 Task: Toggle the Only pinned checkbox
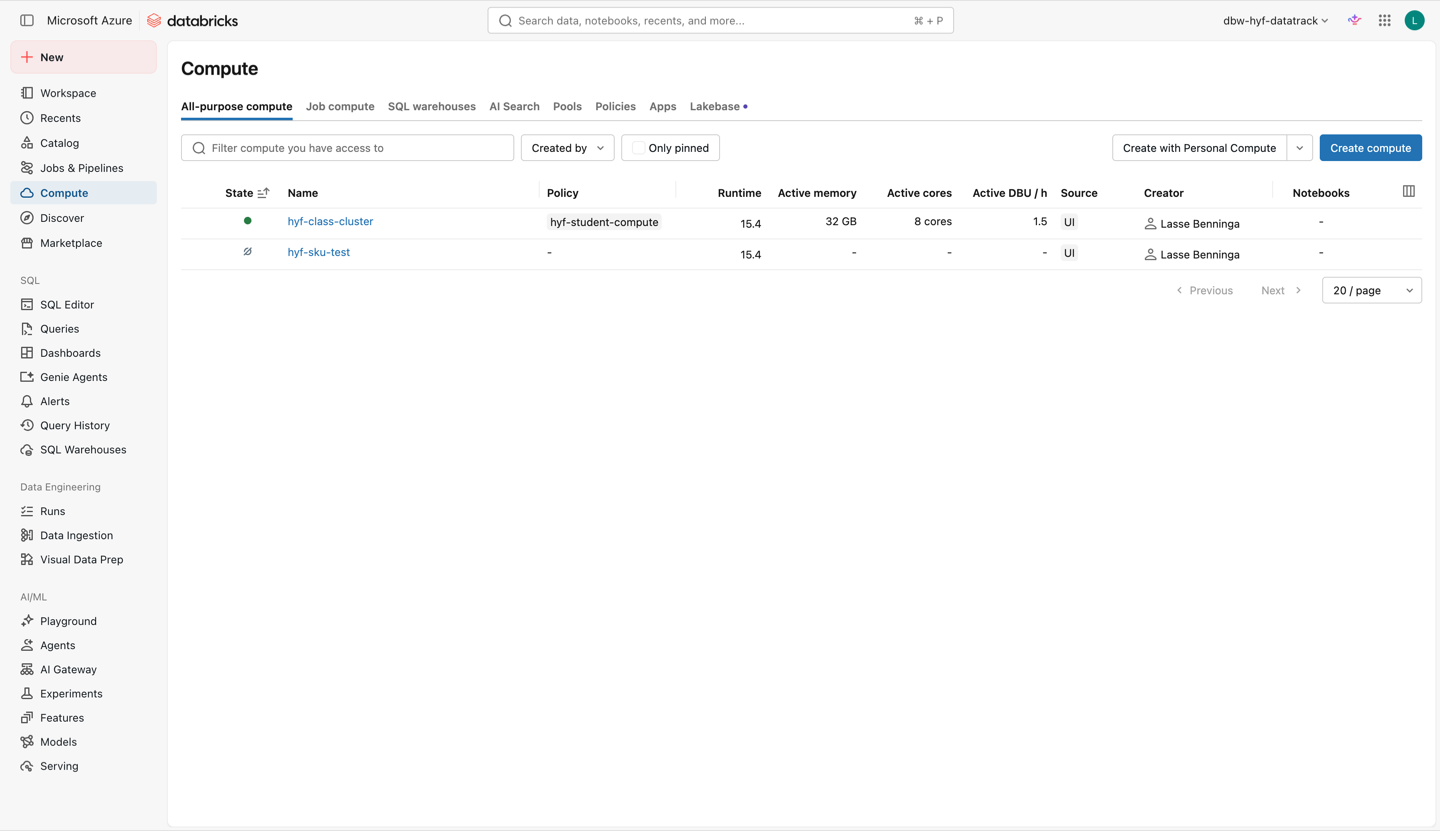(638, 148)
